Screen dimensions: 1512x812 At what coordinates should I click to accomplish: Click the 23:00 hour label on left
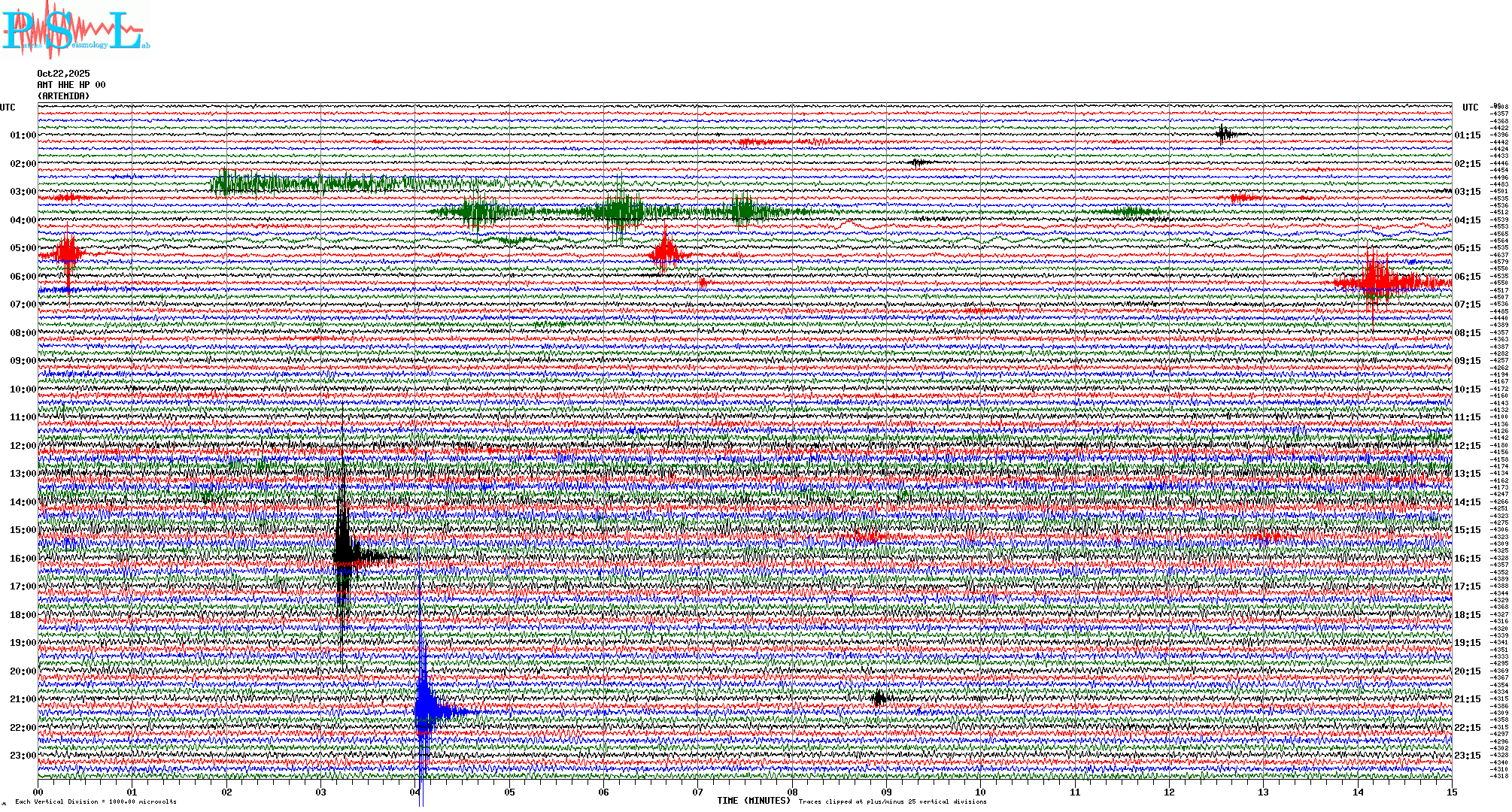(23, 756)
